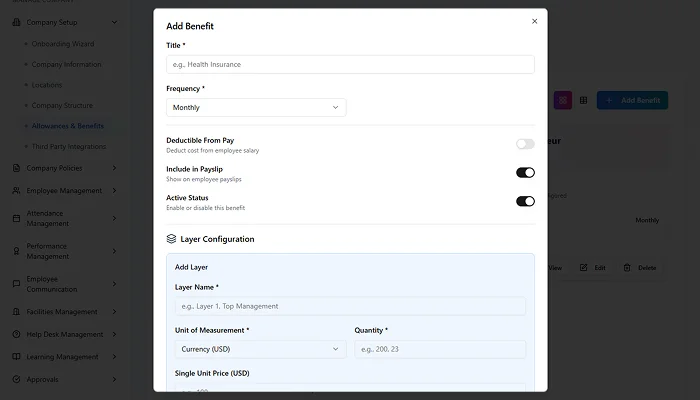This screenshot has height=400, width=700.
Task: Expand Company Policies in sidebar
Action: click(x=65, y=168)
